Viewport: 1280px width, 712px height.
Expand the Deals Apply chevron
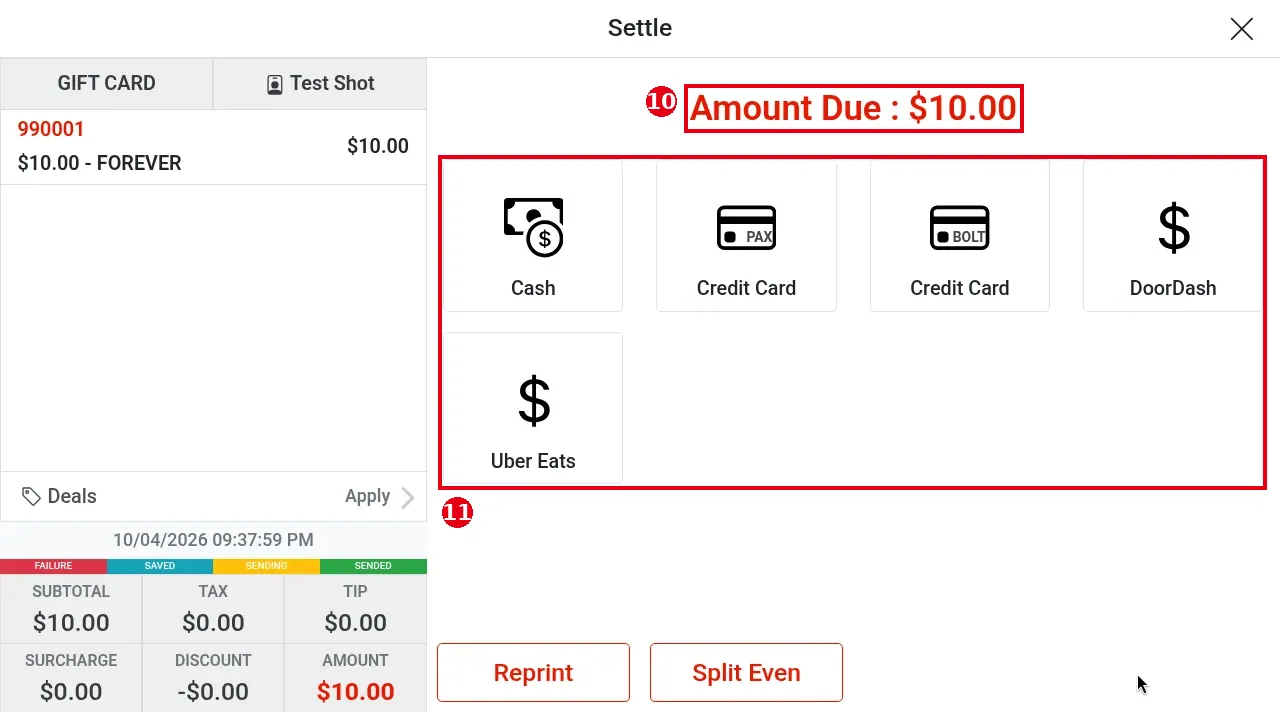pos(407,497)
